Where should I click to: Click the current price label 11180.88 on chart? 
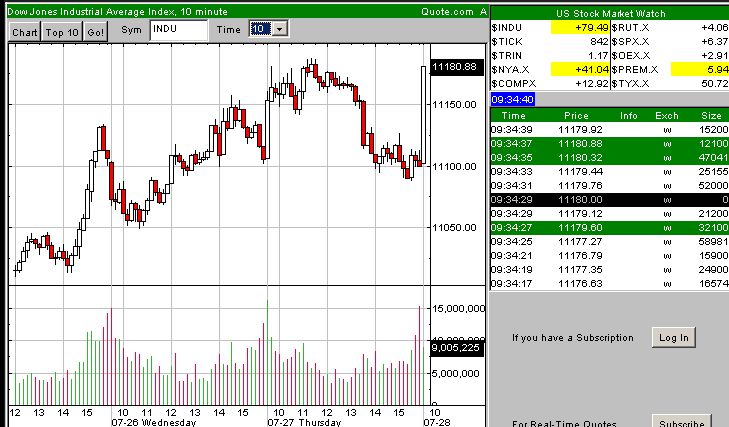click(x=457, y=67)
